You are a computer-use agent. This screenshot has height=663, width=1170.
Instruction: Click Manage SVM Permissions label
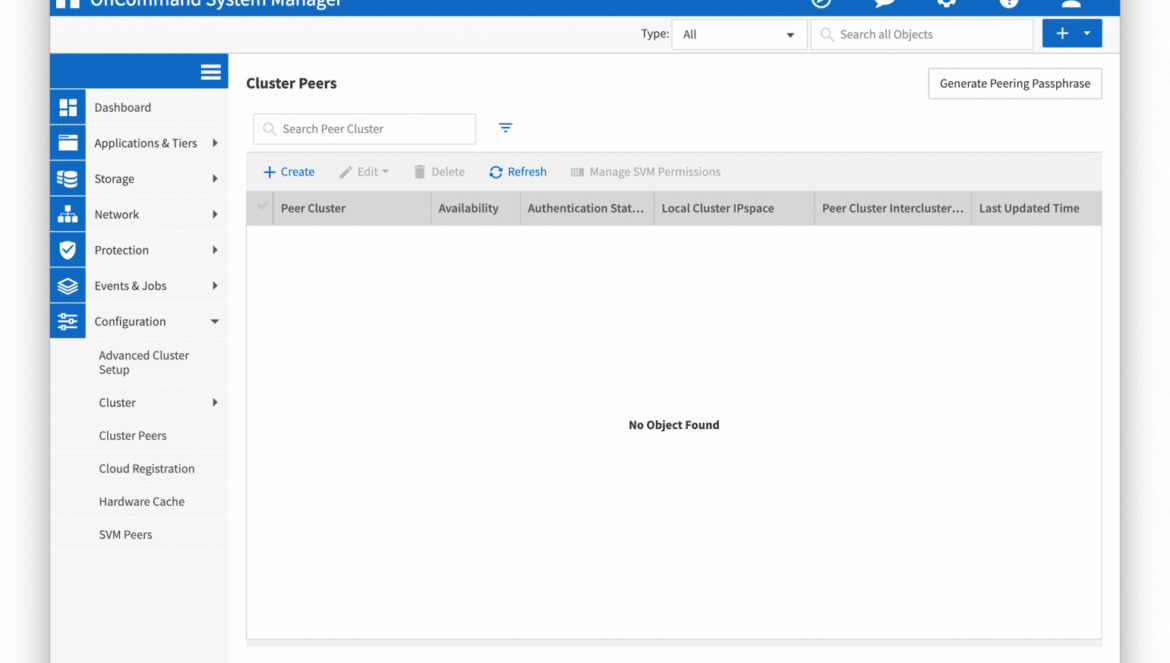655,172
